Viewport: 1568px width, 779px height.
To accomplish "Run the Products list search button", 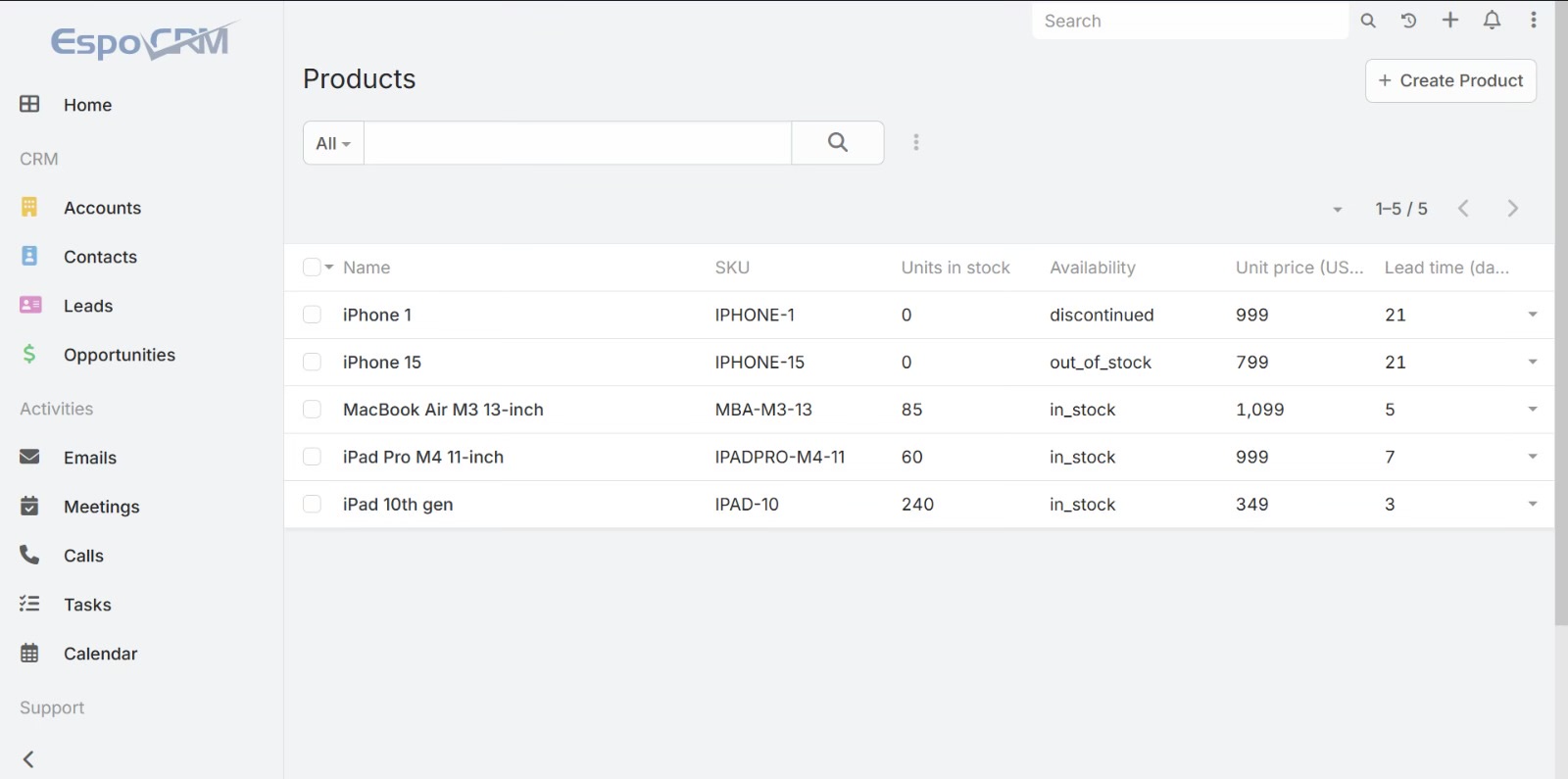I will point(838,143).
